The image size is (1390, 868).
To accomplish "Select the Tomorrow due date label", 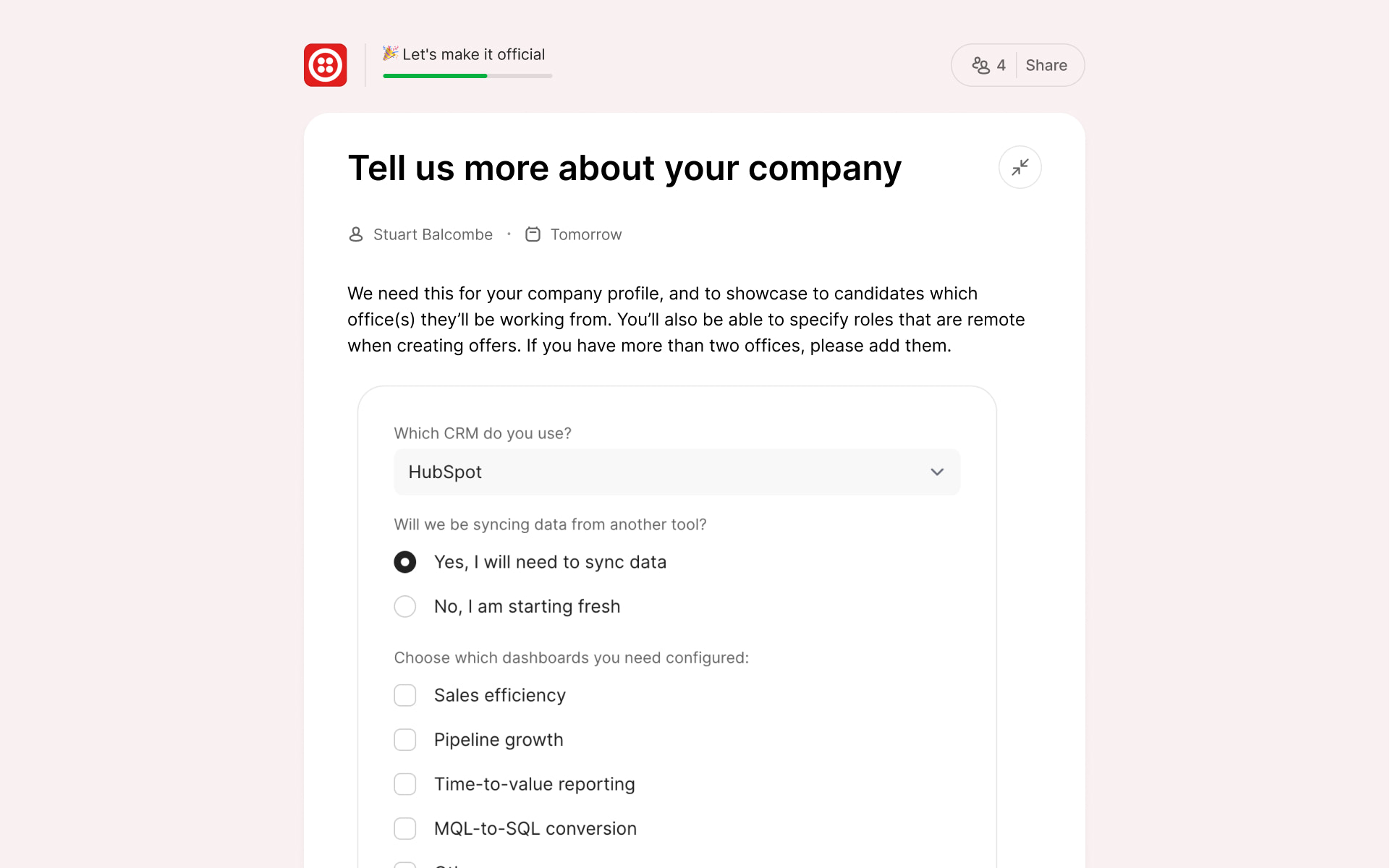I will [x=586, y=234].
